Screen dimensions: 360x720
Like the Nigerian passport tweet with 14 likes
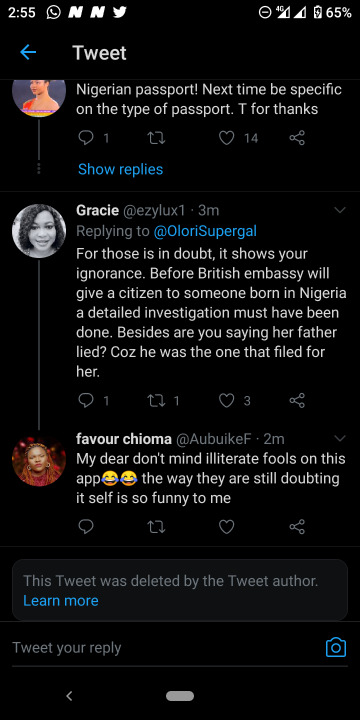tap(226, 138)
